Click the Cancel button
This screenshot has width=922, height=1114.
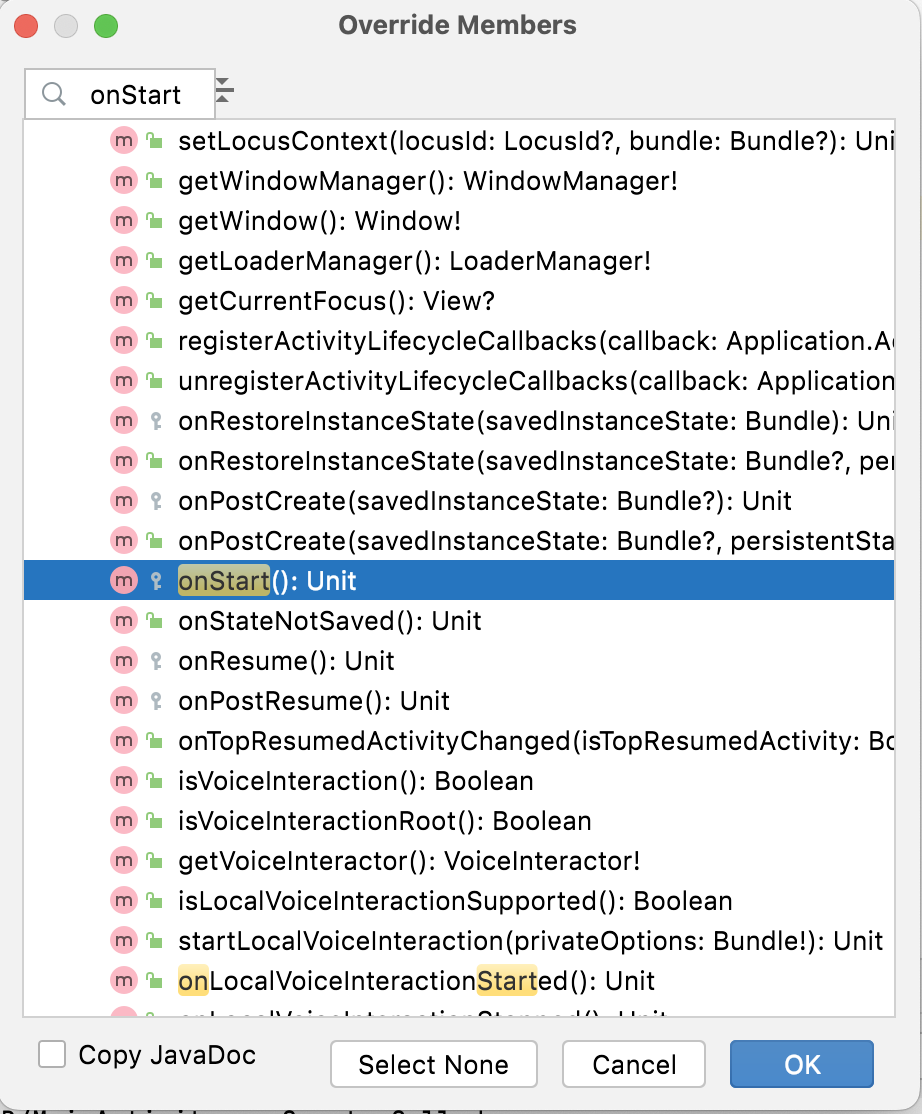point(634,1064)
